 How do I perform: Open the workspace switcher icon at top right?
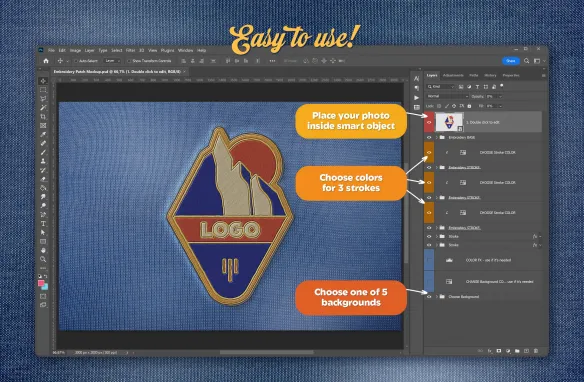pyautogui.click(x=537, y=61)
